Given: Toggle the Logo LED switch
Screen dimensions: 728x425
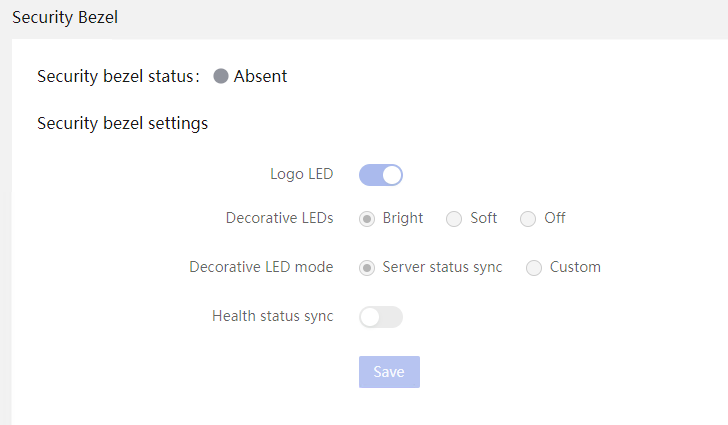Looking at the screenshot, I should [381, 175].
